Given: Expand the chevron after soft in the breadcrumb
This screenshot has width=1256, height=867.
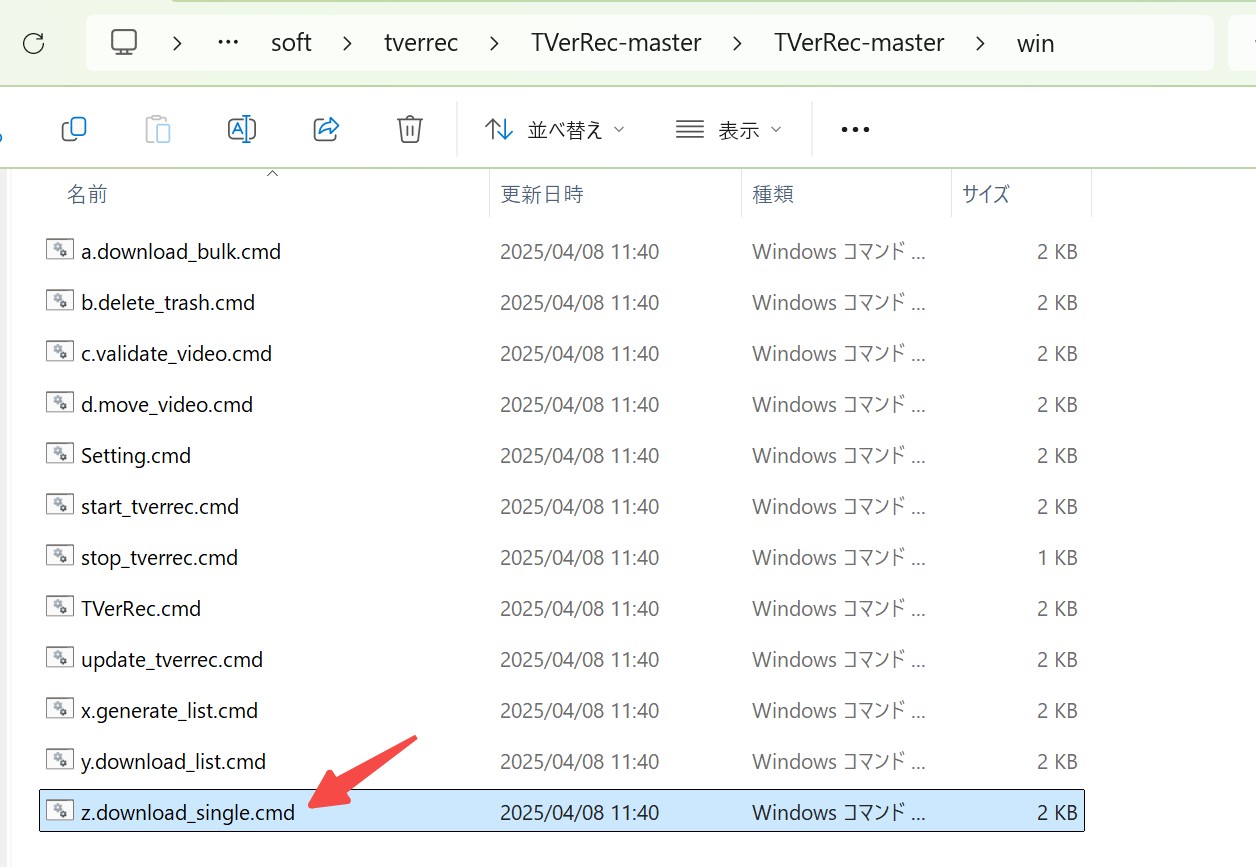Looking at the screenshot, I should pyautogui.click(x=348, y=43).
